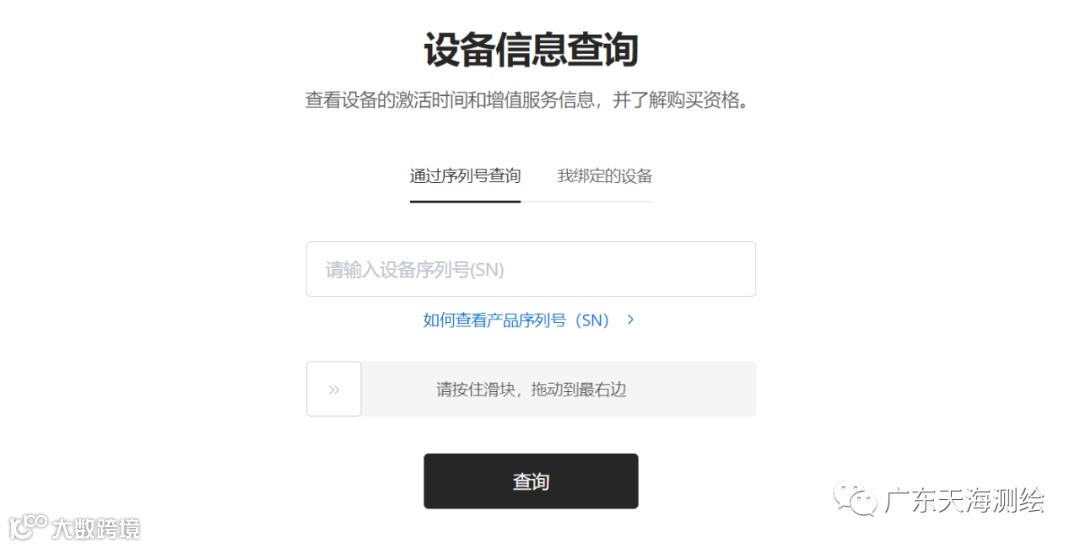
Task: Select the 通过序列号查询 tab
Action: [x=465, y=176]
